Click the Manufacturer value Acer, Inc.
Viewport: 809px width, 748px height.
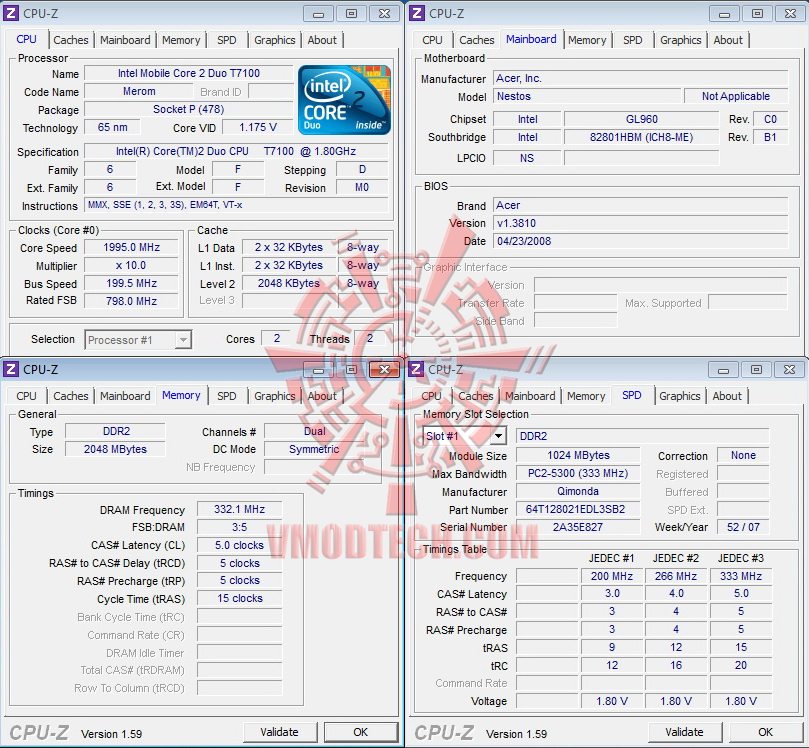[640, 78]
